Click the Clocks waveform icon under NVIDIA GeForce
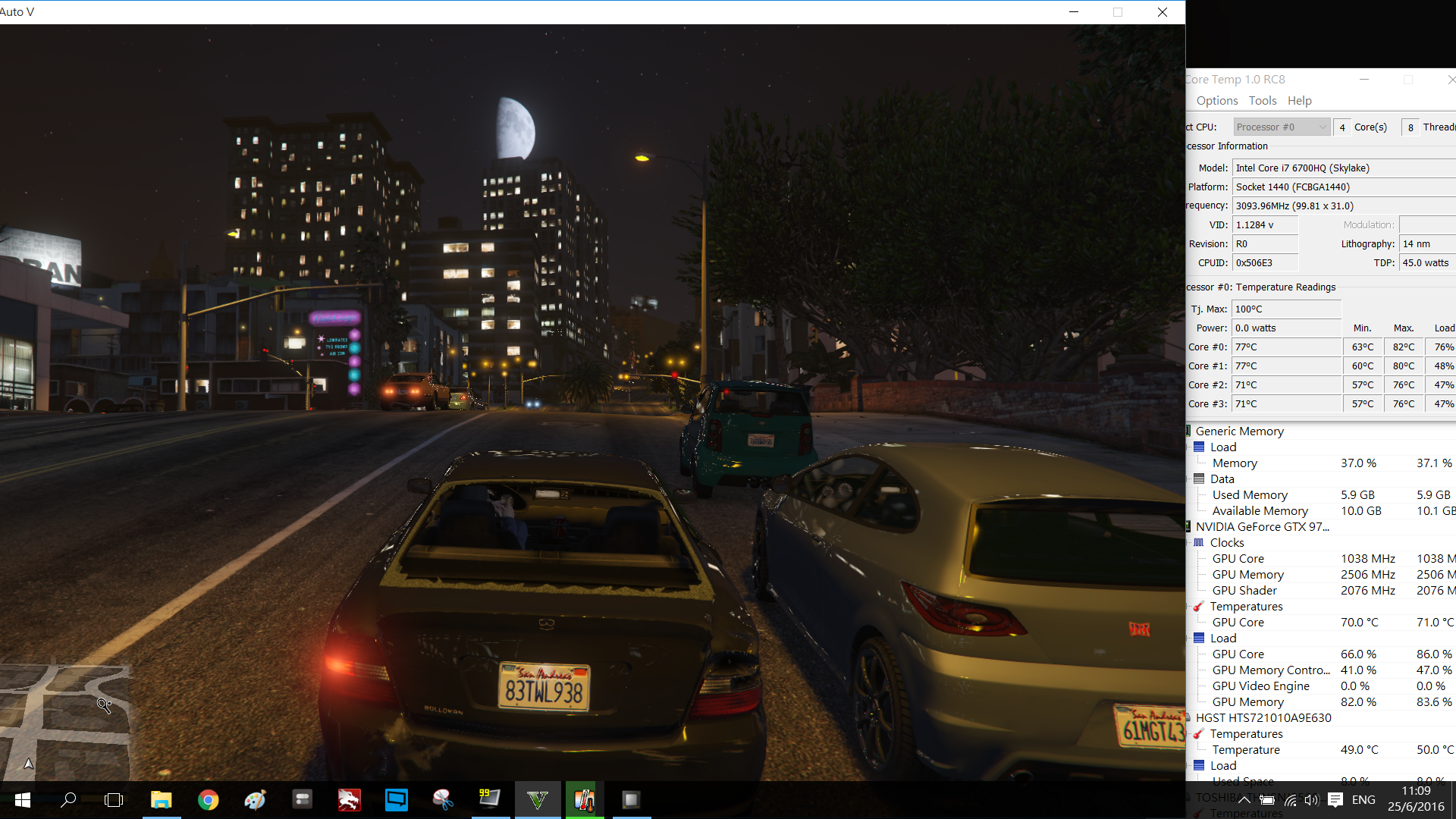The width and height of the screenshot is (1456, 819). click(1199, 542)
